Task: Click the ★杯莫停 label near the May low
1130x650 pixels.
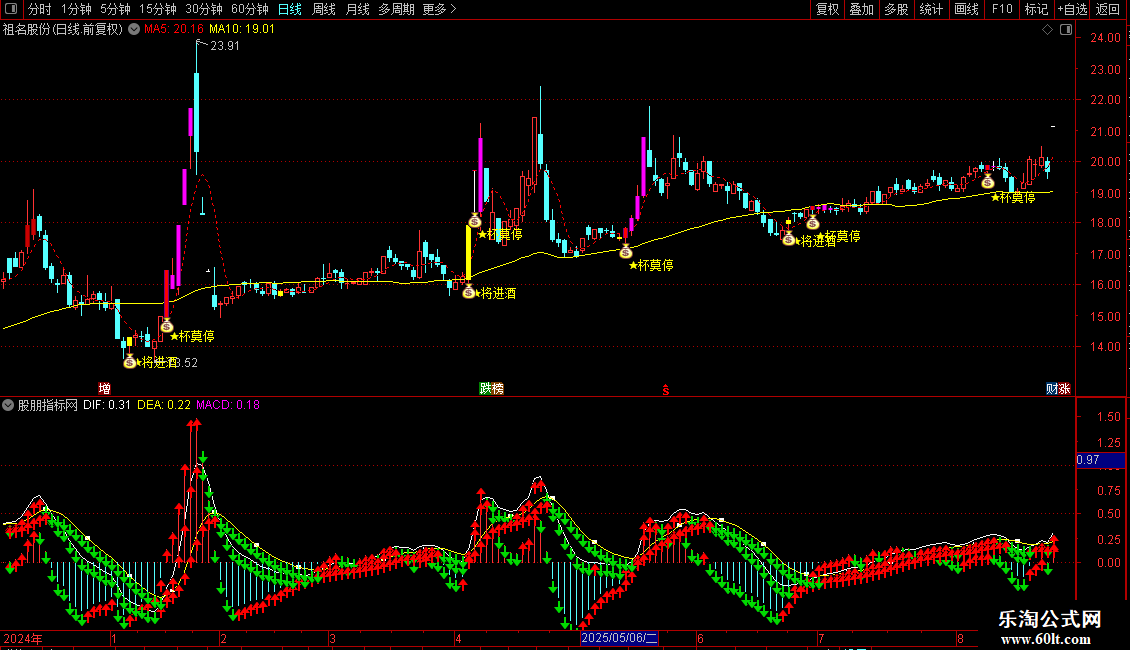Action: (x=651, y=265)
